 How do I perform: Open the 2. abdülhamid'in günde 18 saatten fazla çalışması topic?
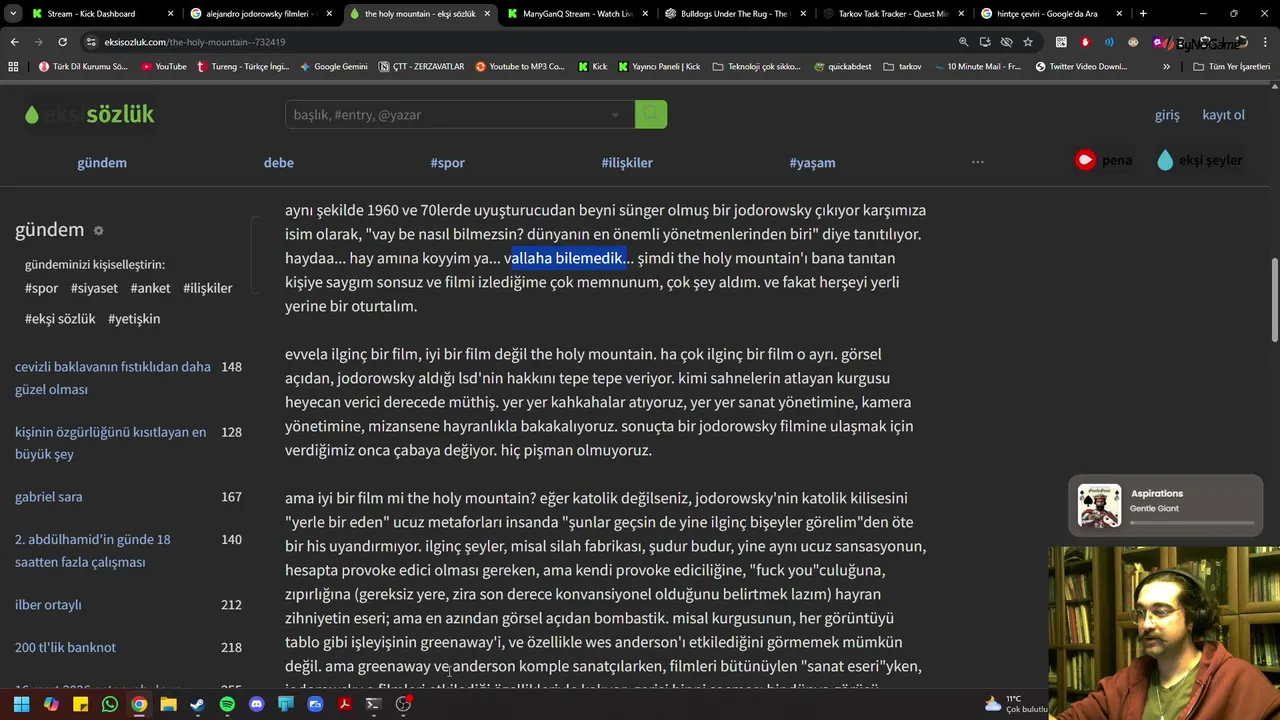coord(93,551)
